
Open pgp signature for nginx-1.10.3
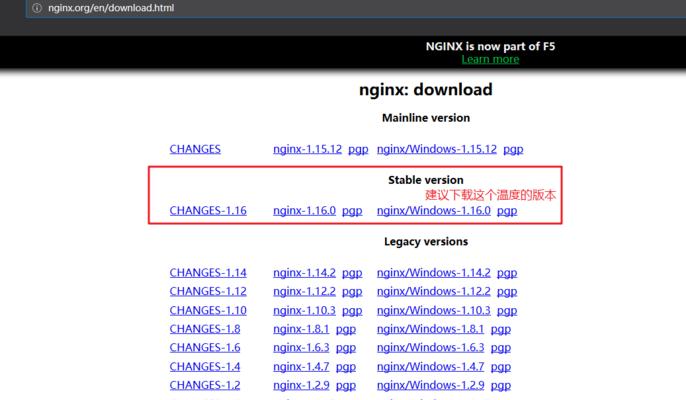[352, 311]
